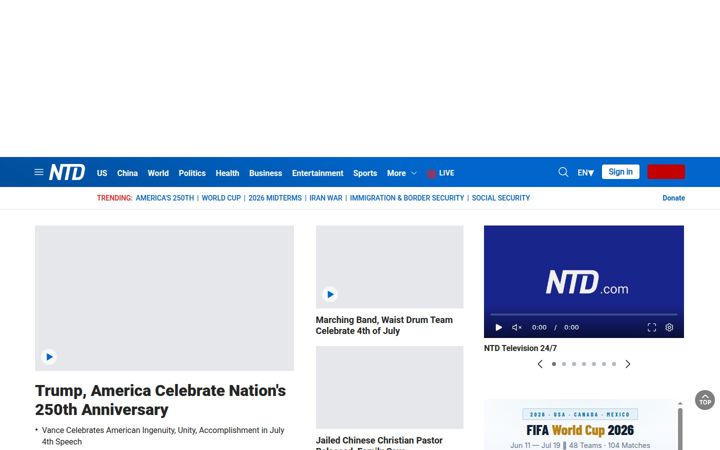Screen dimensions: 720x450
Task: Click the red button beside Sign in
Action: click(666, 172)
